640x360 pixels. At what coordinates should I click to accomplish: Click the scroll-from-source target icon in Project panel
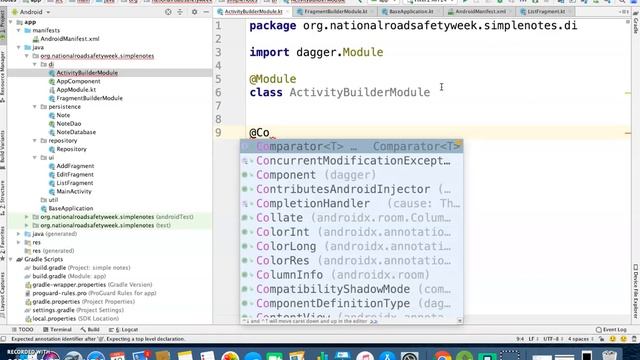168,12
